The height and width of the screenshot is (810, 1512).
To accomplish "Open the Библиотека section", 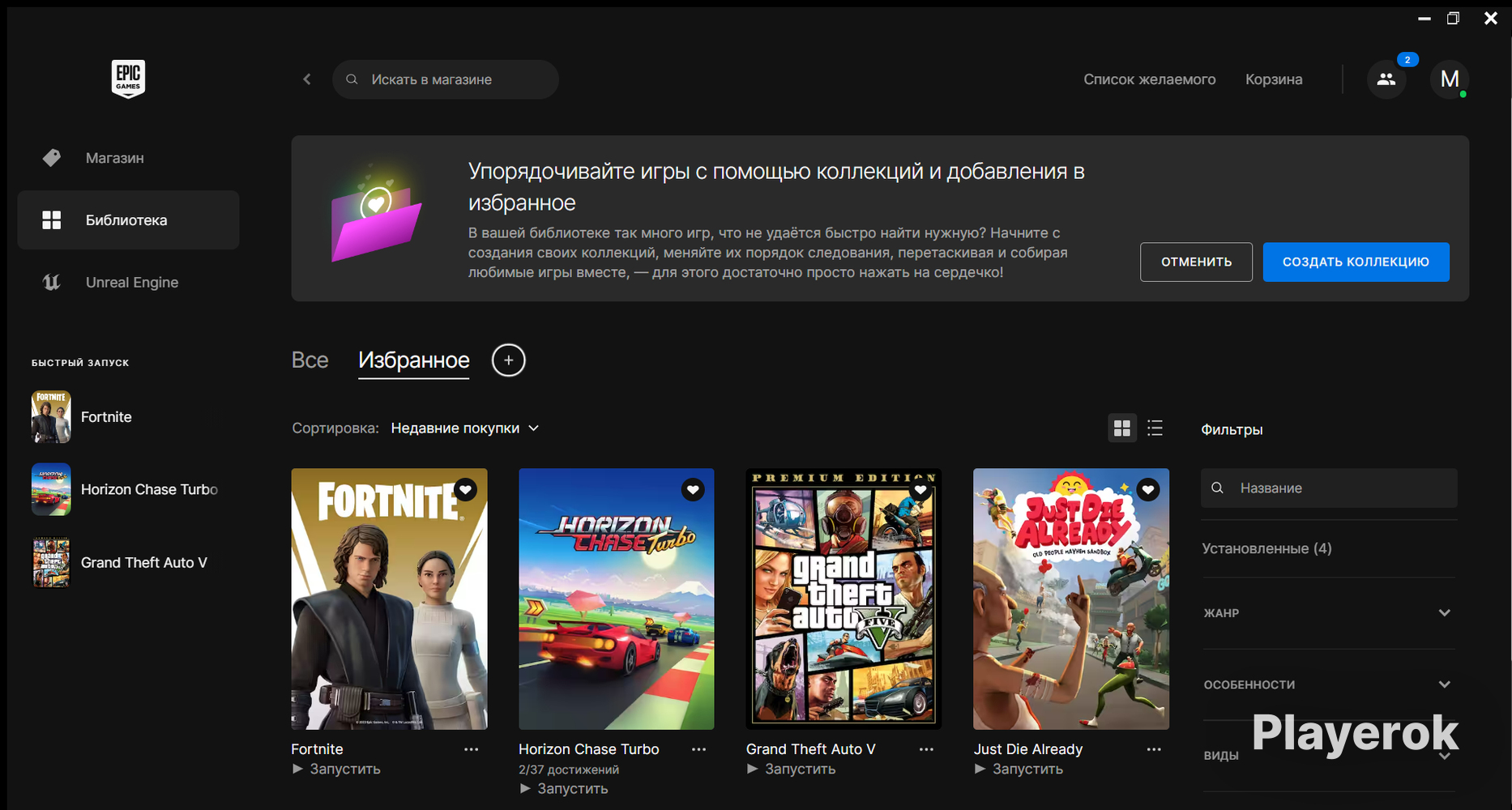I will tap(128, 220).
